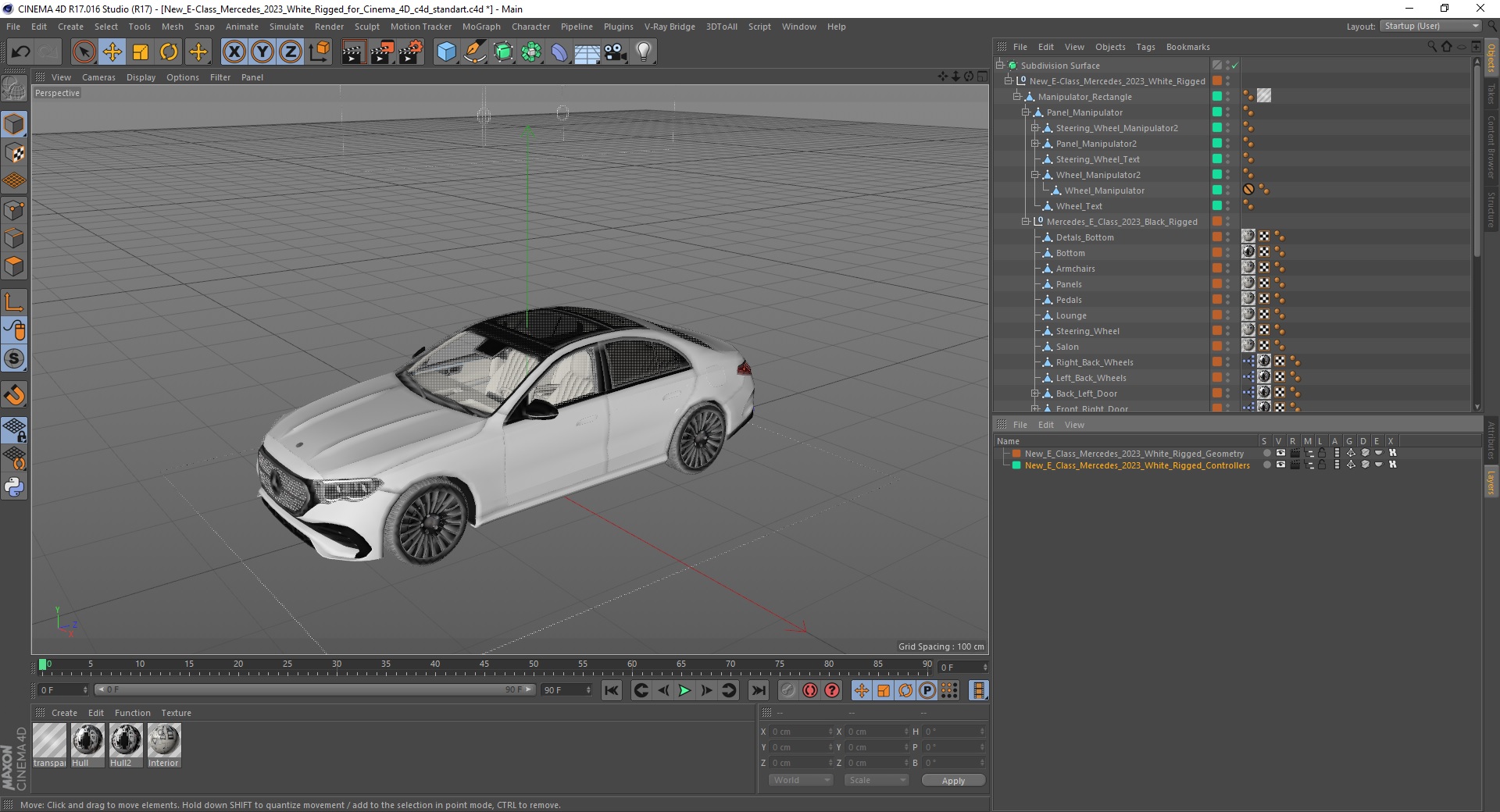Add floor environment object icon

coord(587,52)
